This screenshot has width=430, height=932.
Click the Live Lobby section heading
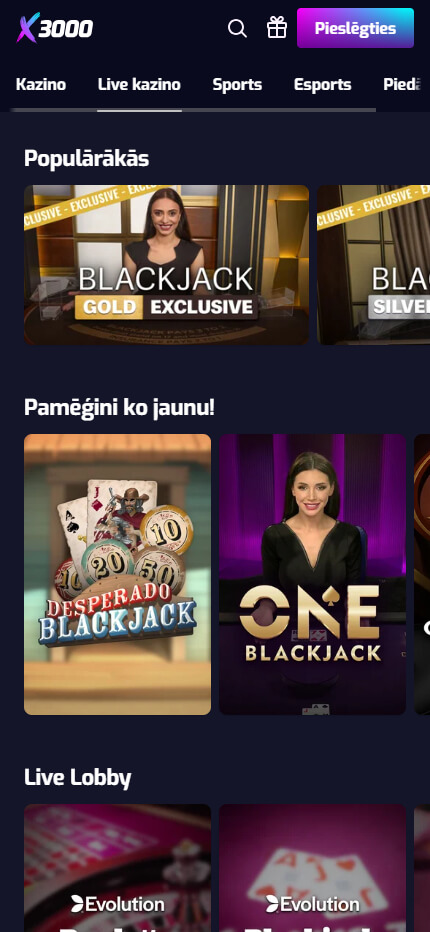[x=77, y=777]
